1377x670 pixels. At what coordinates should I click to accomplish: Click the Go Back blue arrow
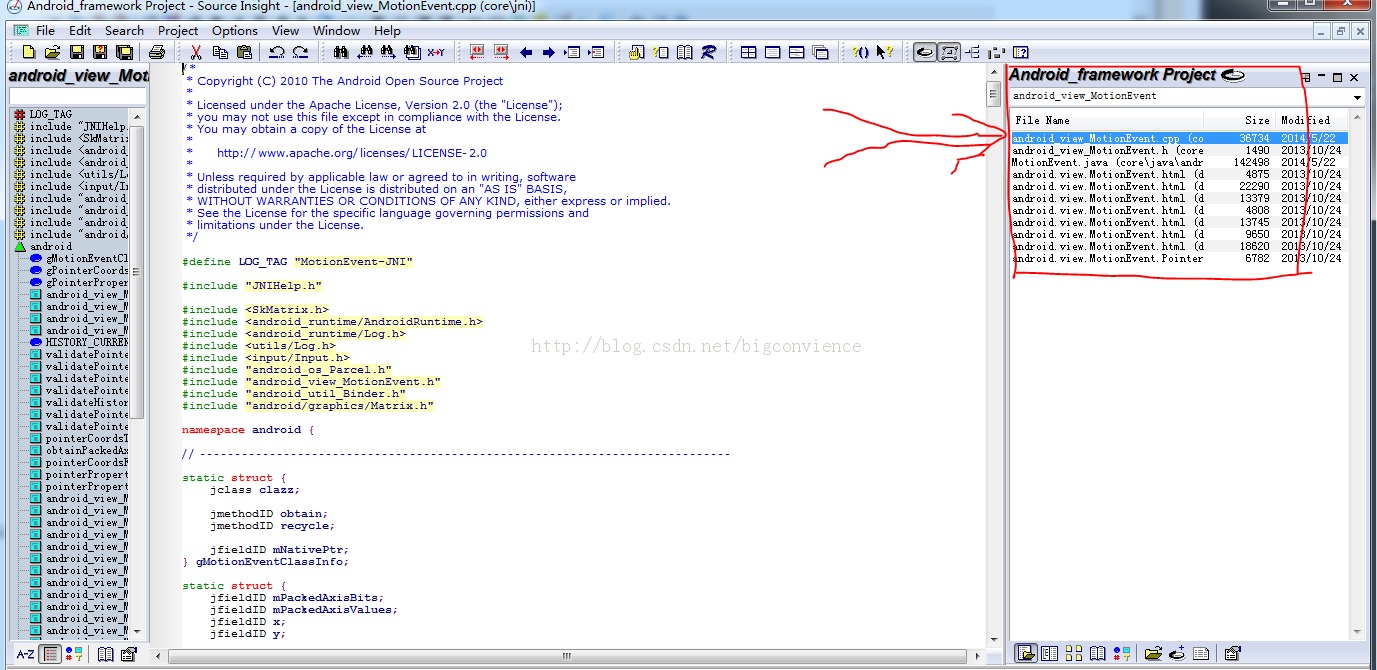[526, 52]
